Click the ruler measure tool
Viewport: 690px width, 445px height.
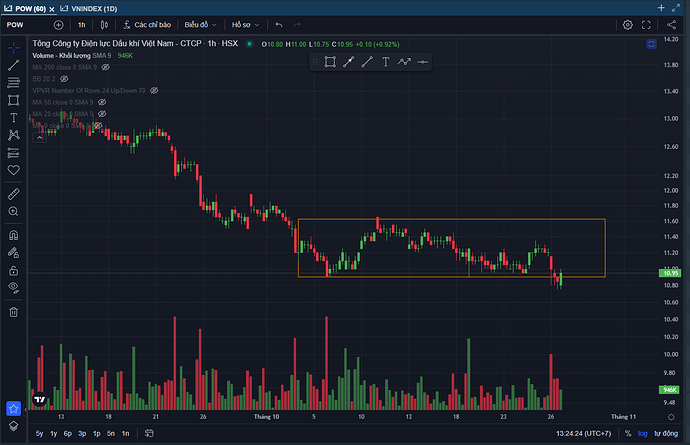(x=14, y=193)
